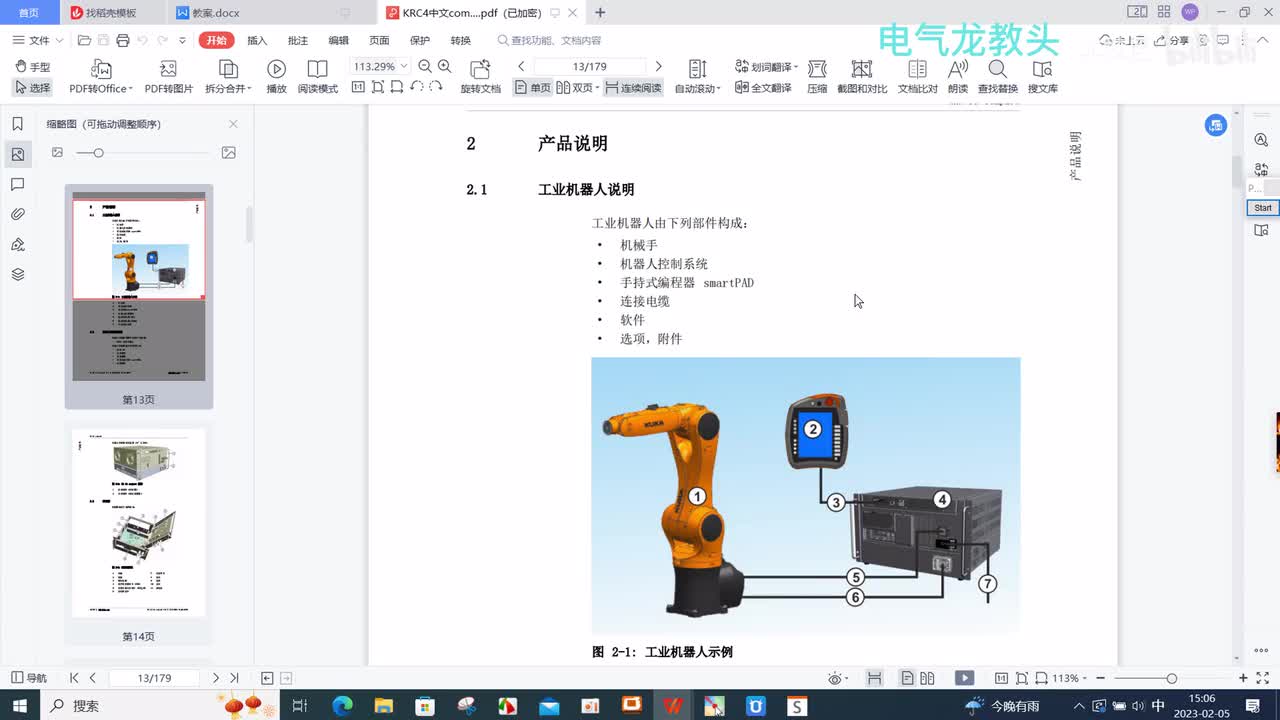
Task: Open 文档比对 document compare
Action: [918, 77]
